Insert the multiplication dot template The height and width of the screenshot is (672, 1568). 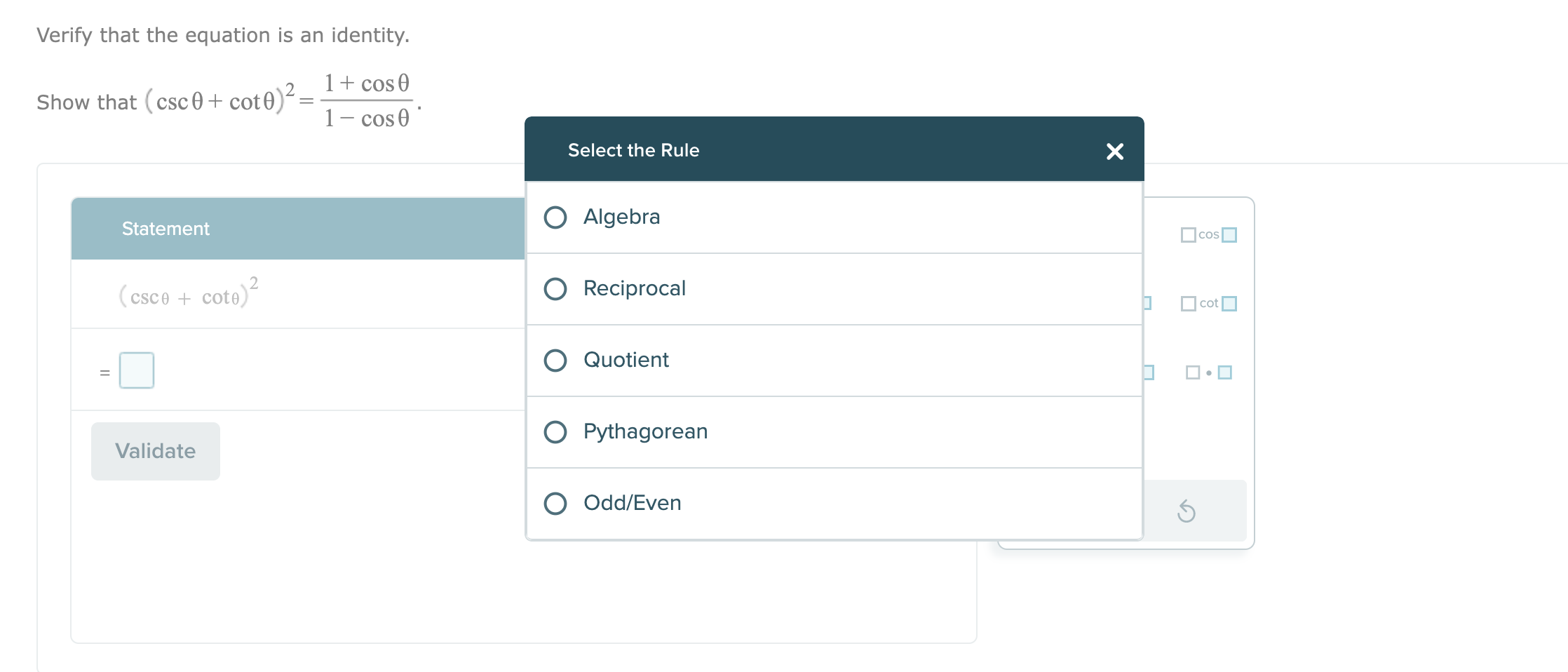click(1208, 372)
